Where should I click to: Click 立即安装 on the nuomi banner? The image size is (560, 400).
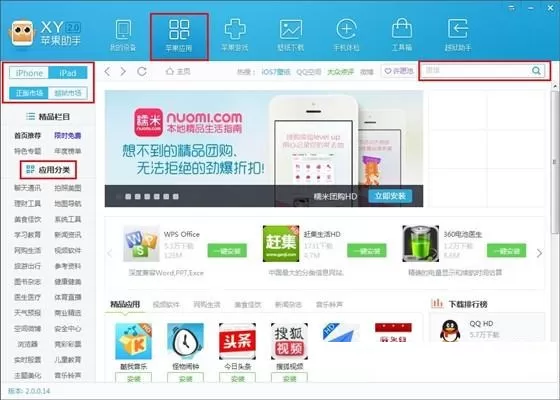click(390, 196)
